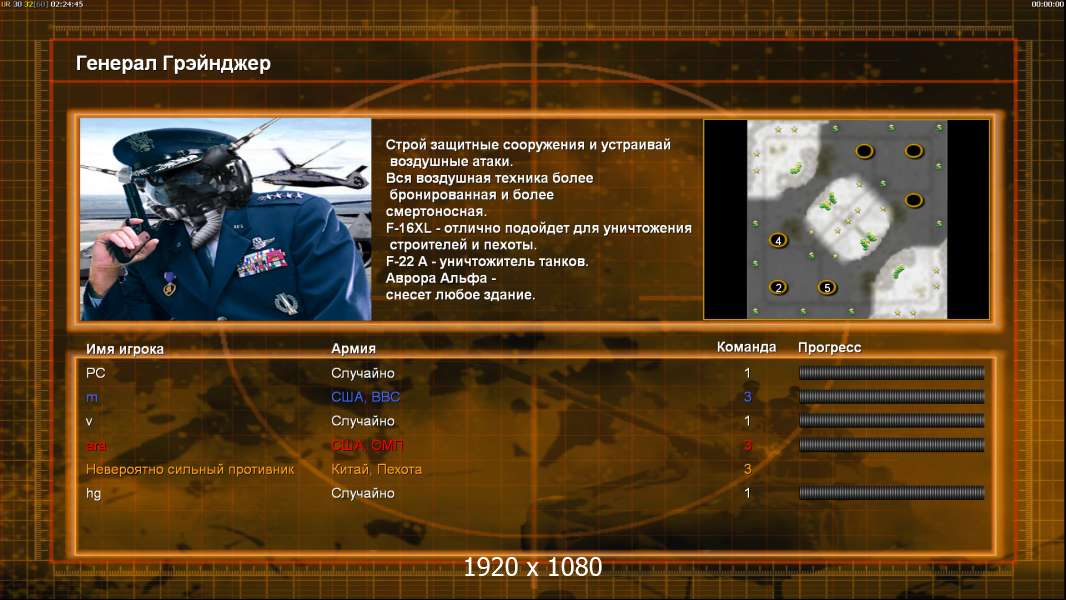Click the title 'Генерал Грэйнджер'
Screen dimensions: 1066x600
173,63
